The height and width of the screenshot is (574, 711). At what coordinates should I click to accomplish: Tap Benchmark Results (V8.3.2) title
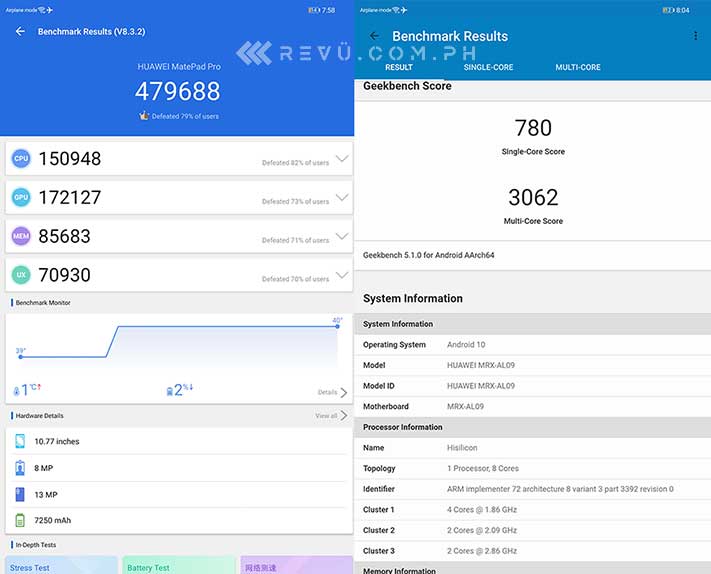click(x=91, y=31)
